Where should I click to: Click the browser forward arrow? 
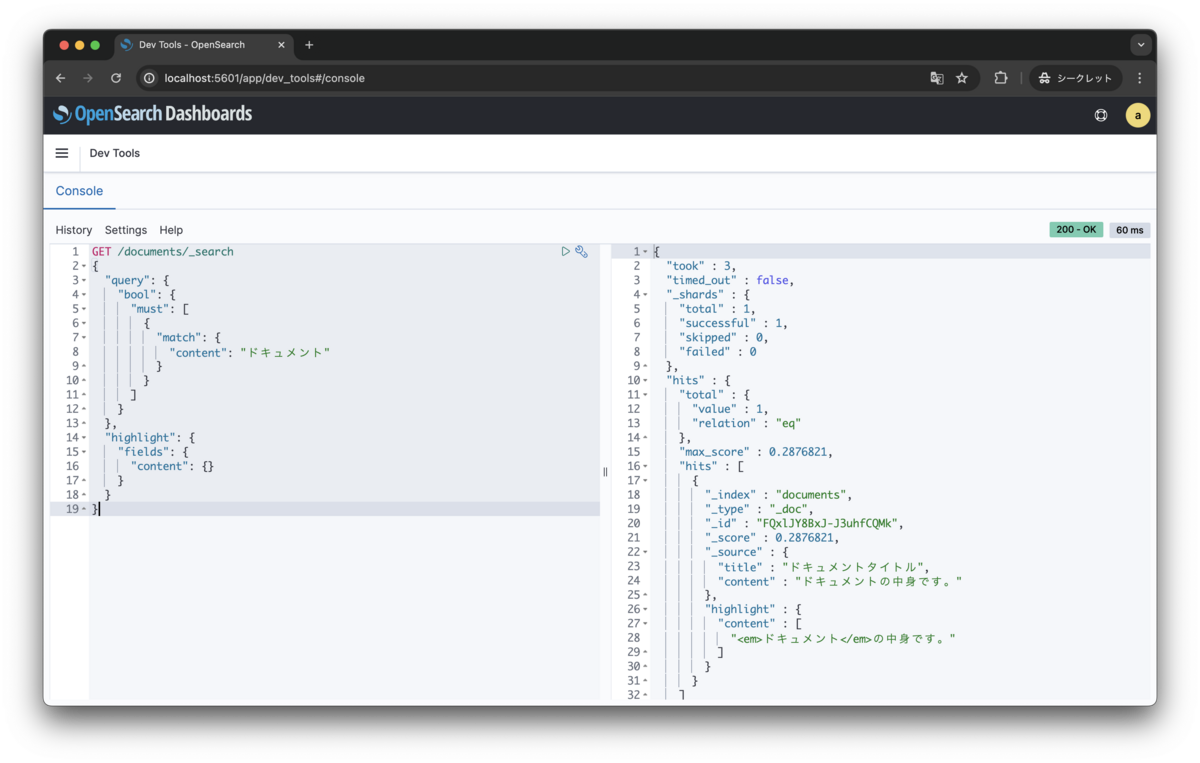(x=88, y=78)
